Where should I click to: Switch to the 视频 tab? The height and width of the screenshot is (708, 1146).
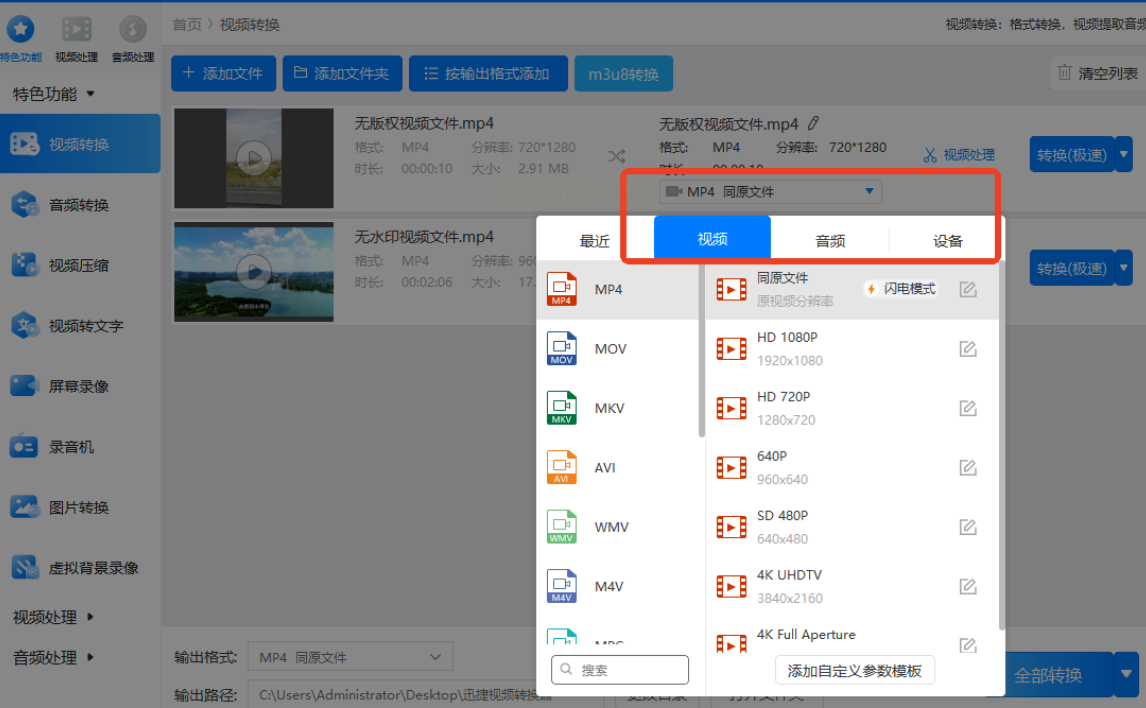click(712, 238)
